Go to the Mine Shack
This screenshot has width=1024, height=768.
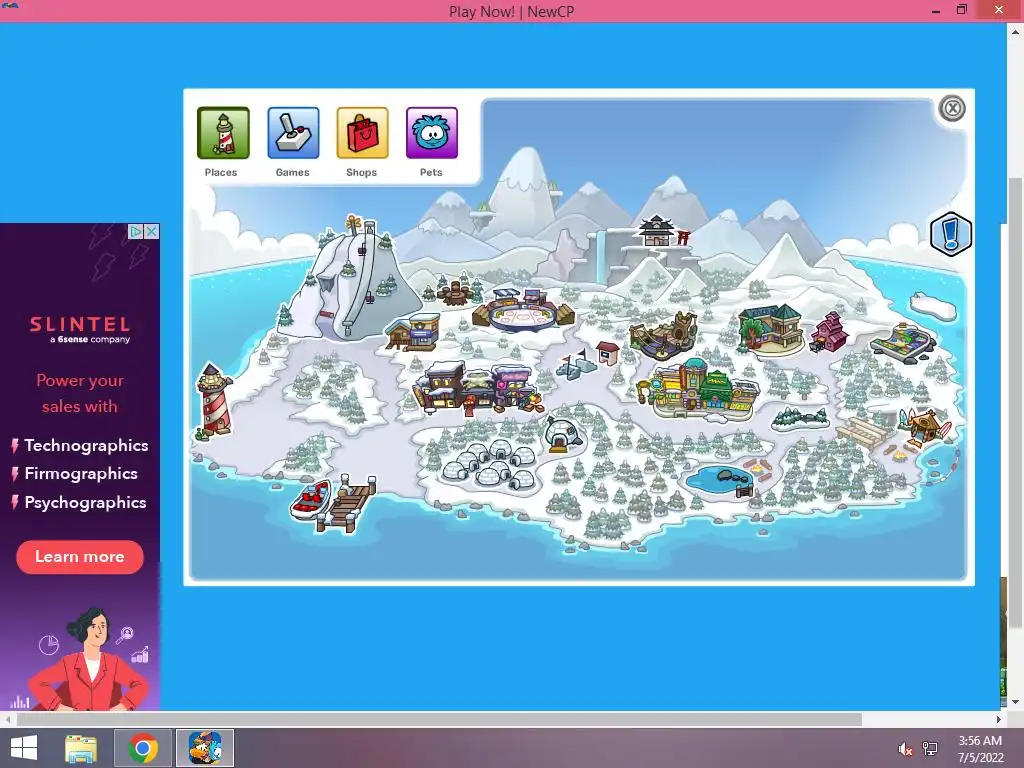[663, 335]
